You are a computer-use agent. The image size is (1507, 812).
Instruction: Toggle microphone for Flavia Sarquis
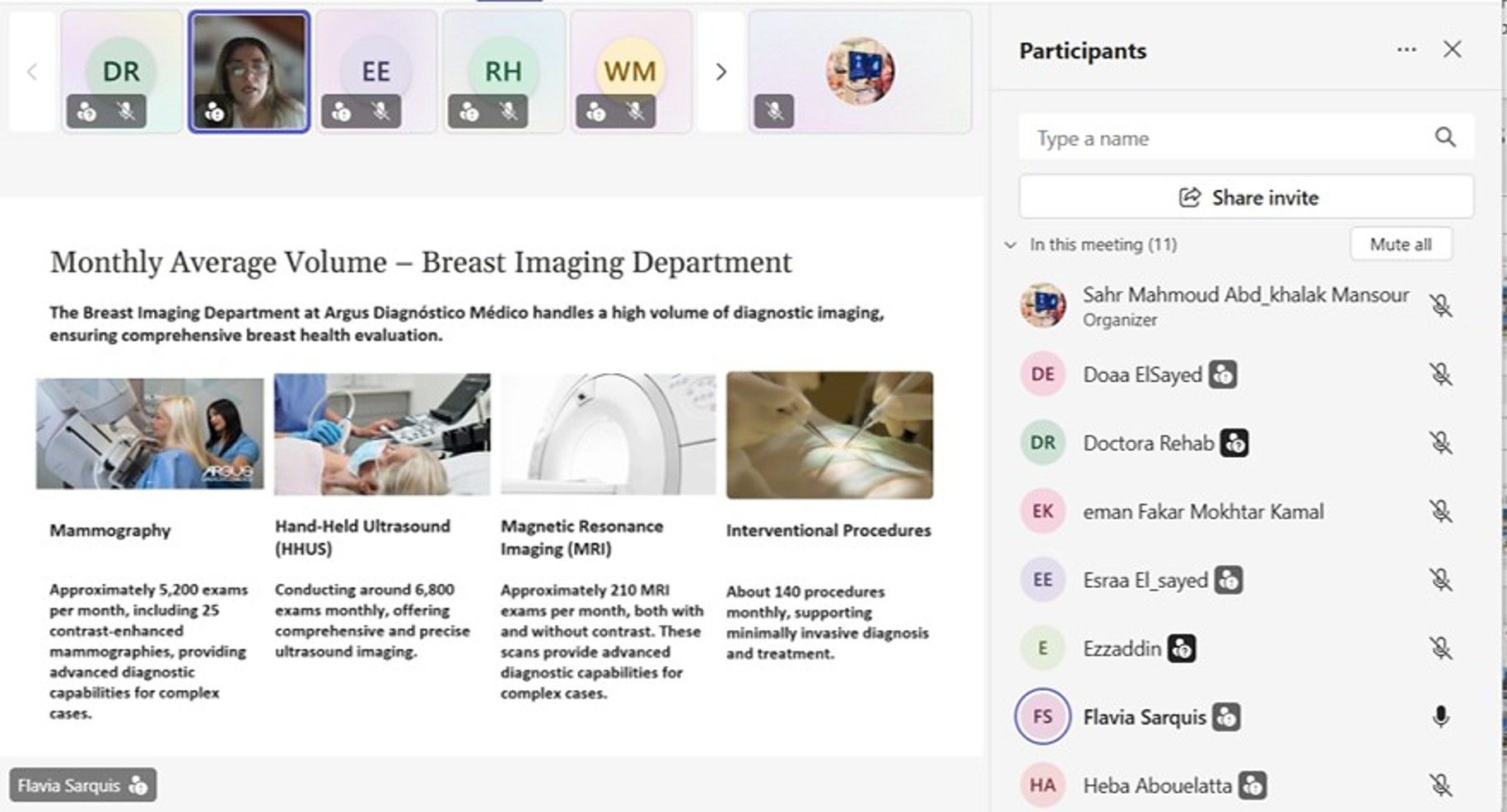coord(1440,717)
